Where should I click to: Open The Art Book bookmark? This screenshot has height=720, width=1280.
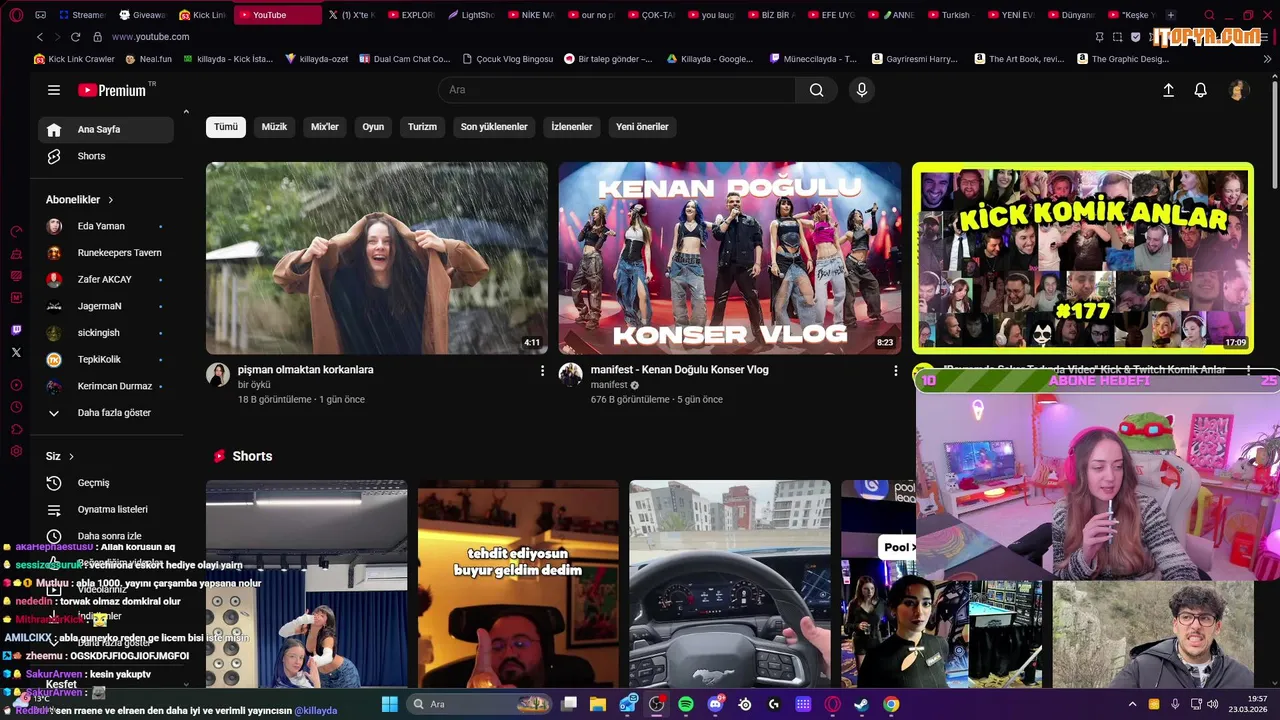tap(1018, 59)
